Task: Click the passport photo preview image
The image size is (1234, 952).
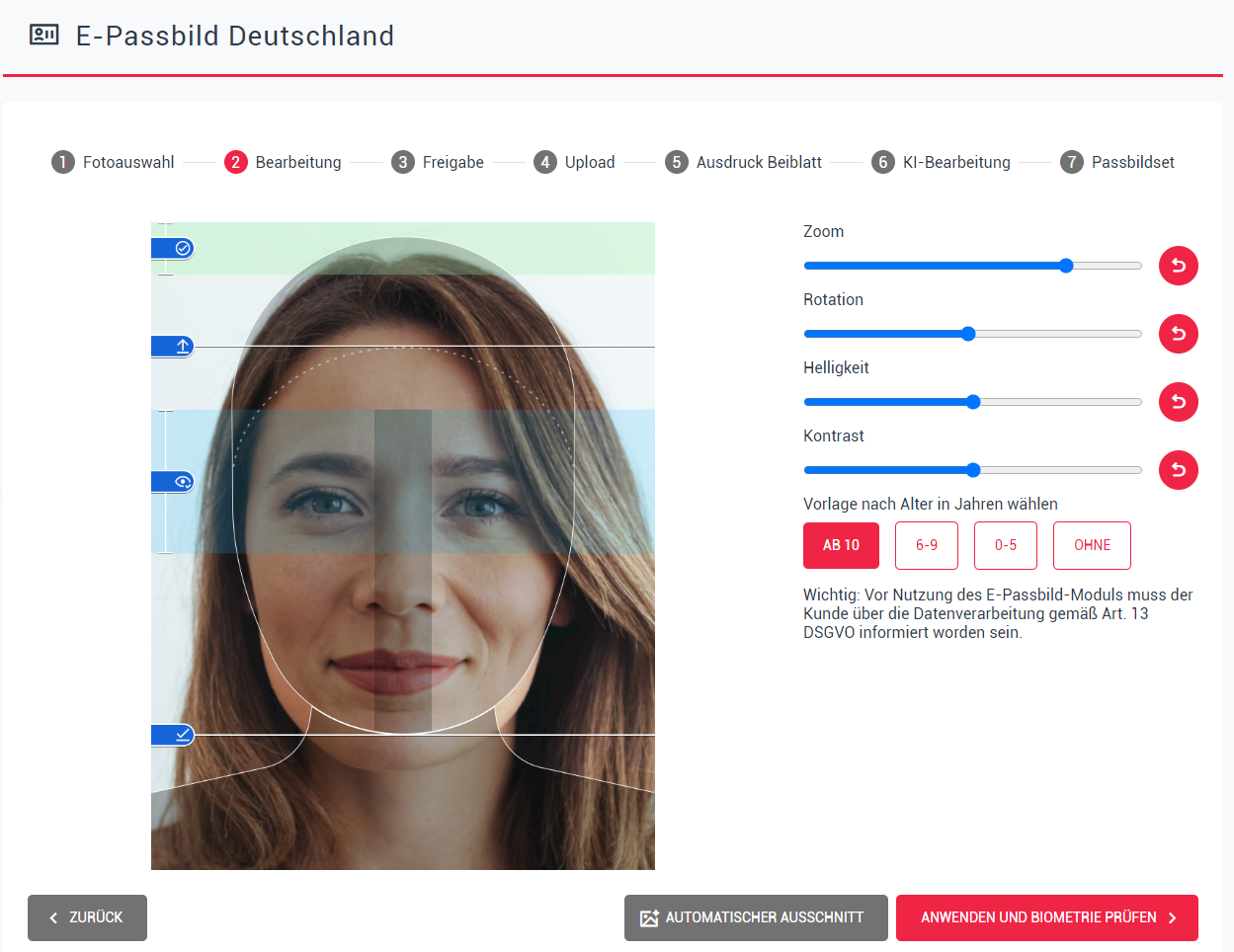Action: [x=403, y=546]
